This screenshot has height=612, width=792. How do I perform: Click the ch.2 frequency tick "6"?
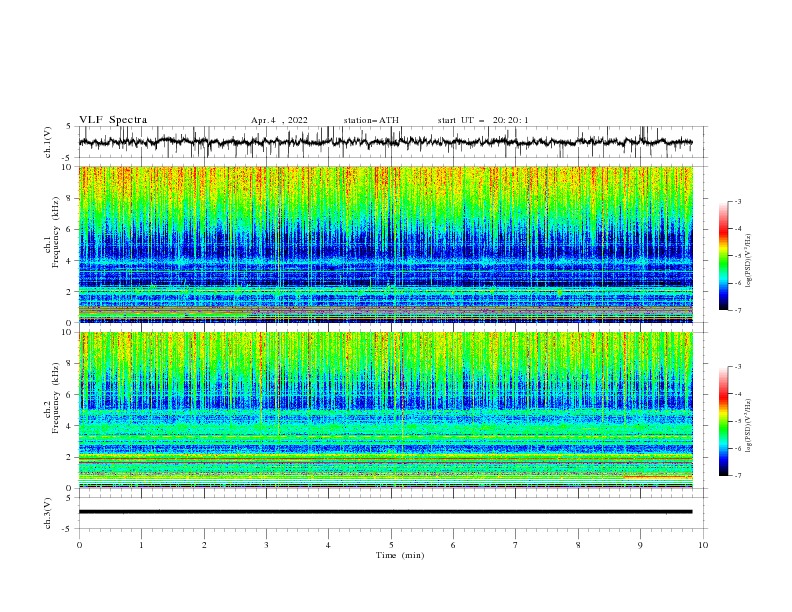coord(70,395)
